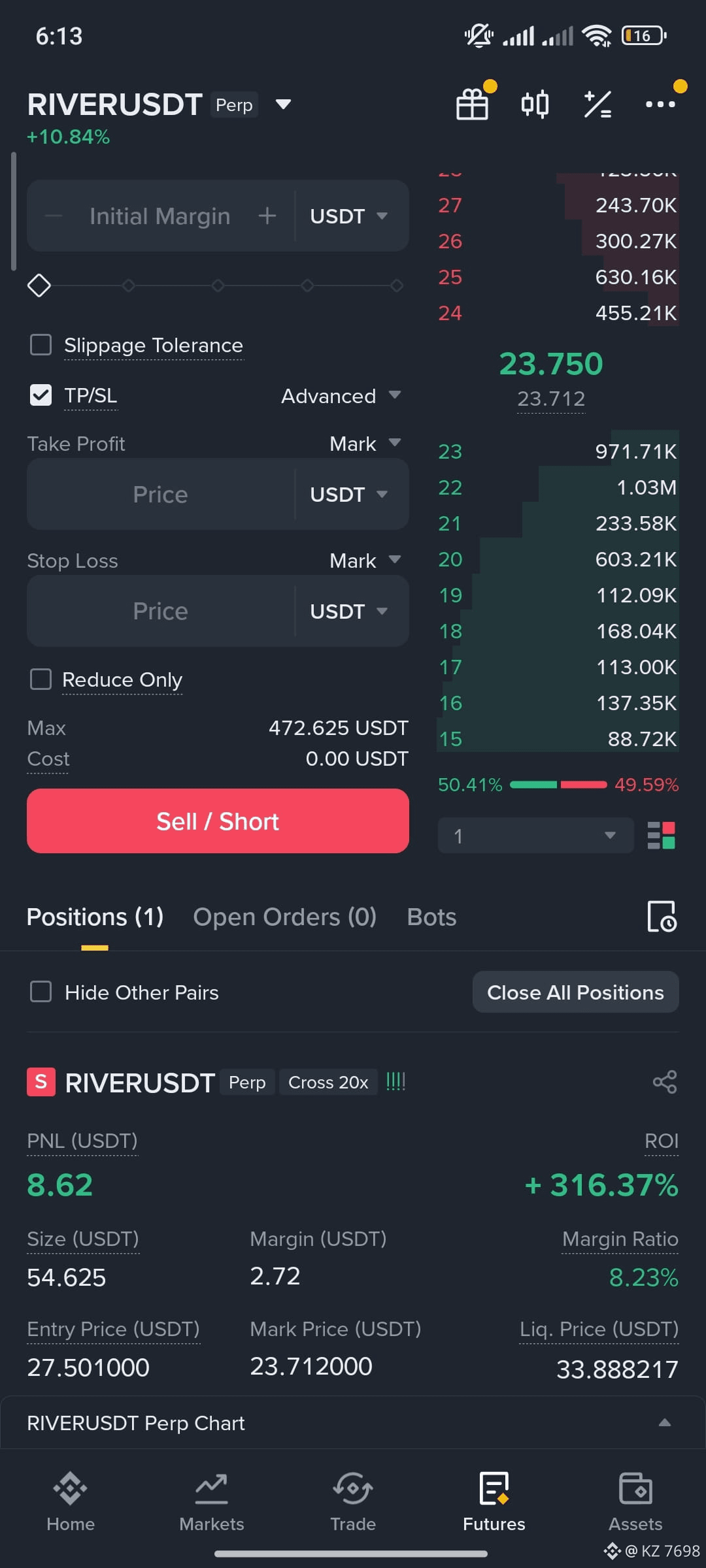Open the futures calculator icon
Viewport: 706px width, 1568px height.
point(597,105)
